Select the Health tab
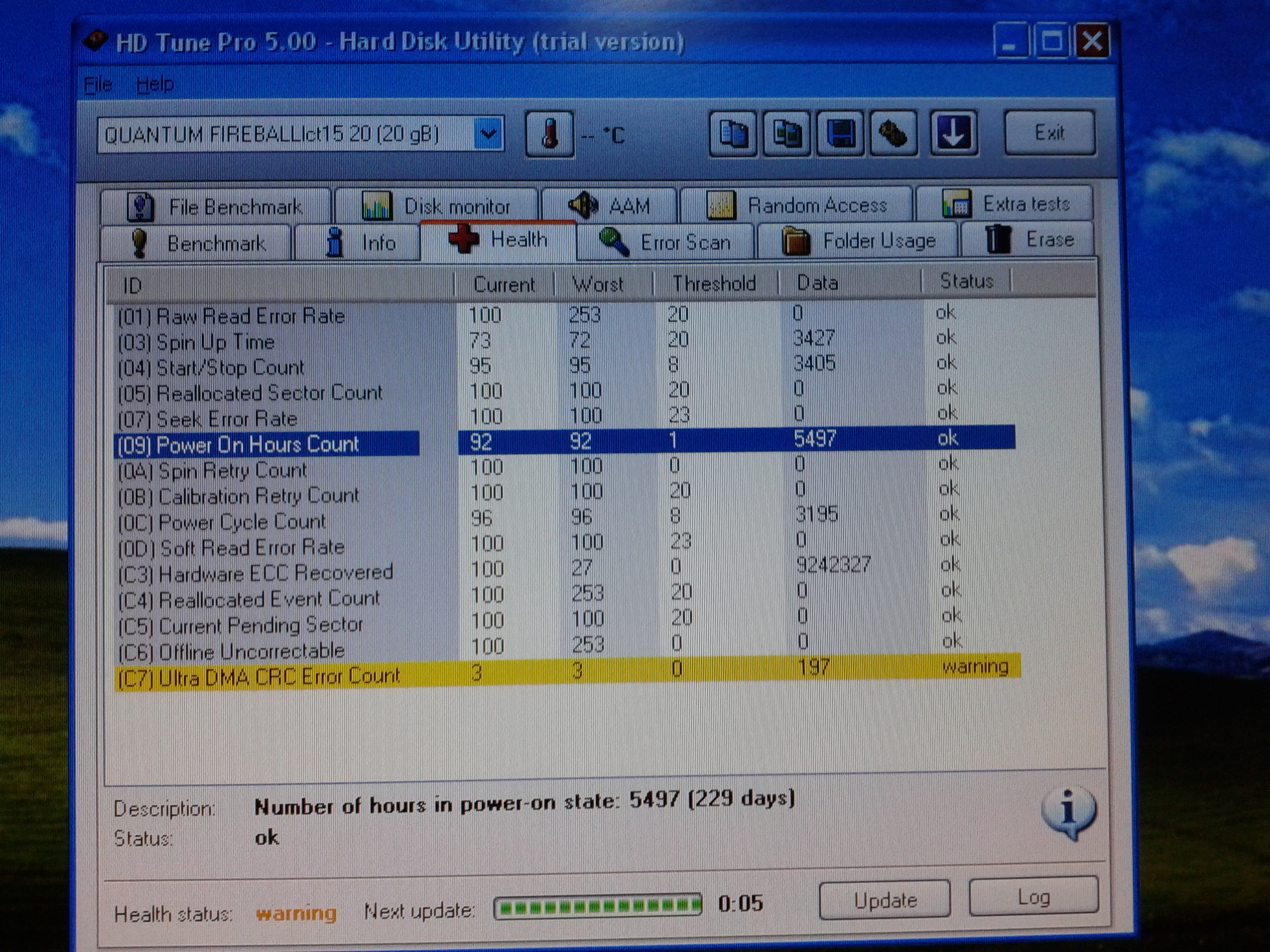 coord(499,240)
